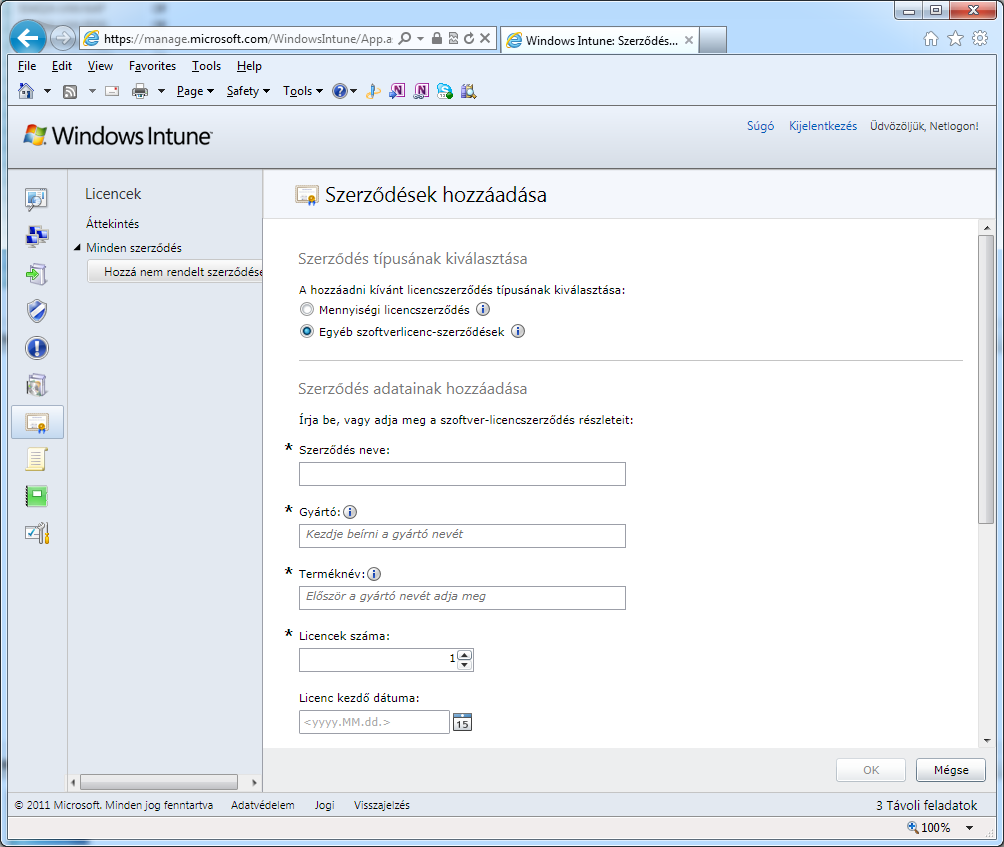Click the browser Forward arrow button

[62, 38]
